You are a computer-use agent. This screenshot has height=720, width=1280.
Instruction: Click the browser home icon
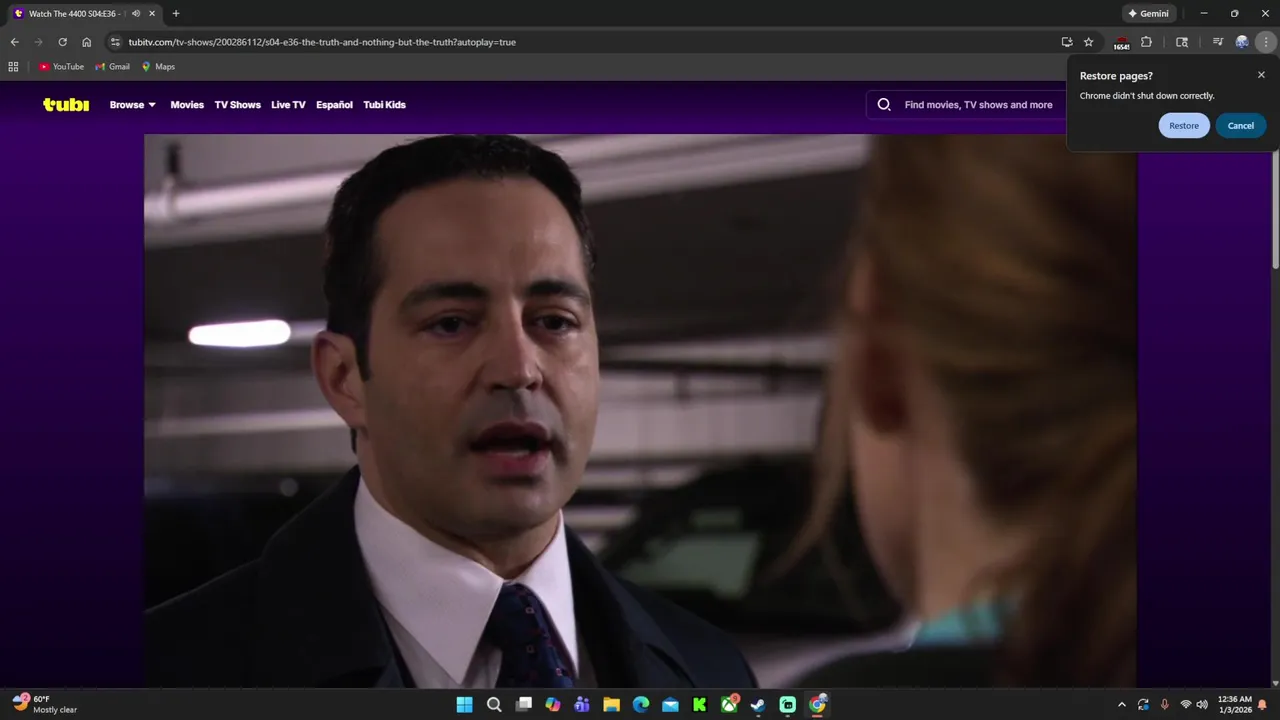coord(86,42)
